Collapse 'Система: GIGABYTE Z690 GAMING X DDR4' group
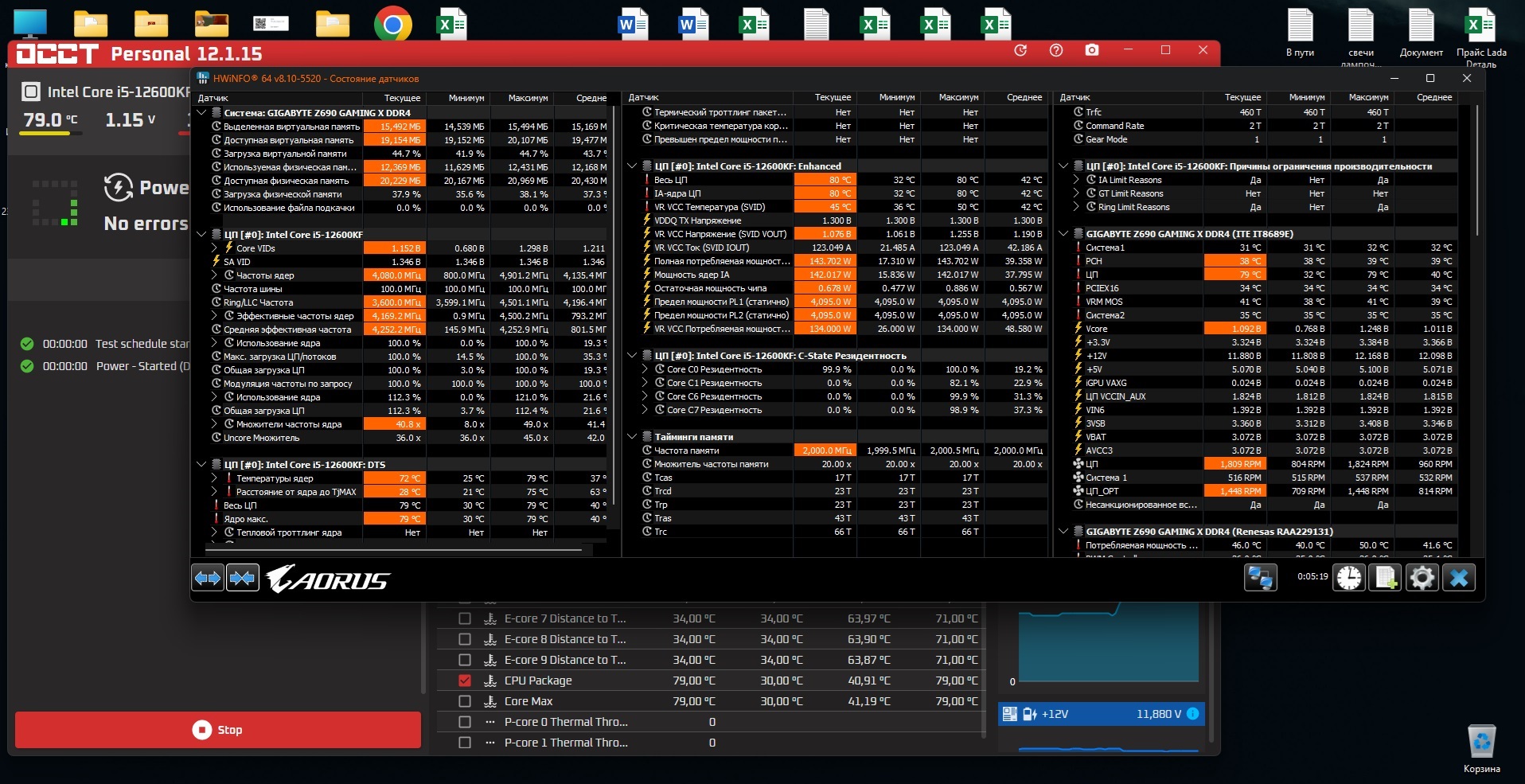The width and height of the screenshot is (1525, 784). pyautogui.click(x=202, y=113)
